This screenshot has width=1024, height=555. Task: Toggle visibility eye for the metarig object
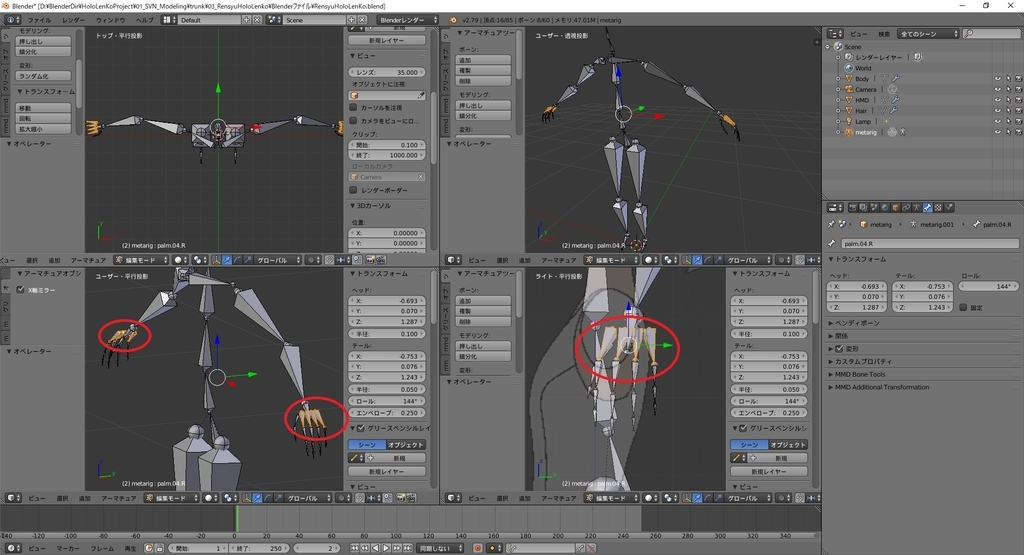click(997, 132)
